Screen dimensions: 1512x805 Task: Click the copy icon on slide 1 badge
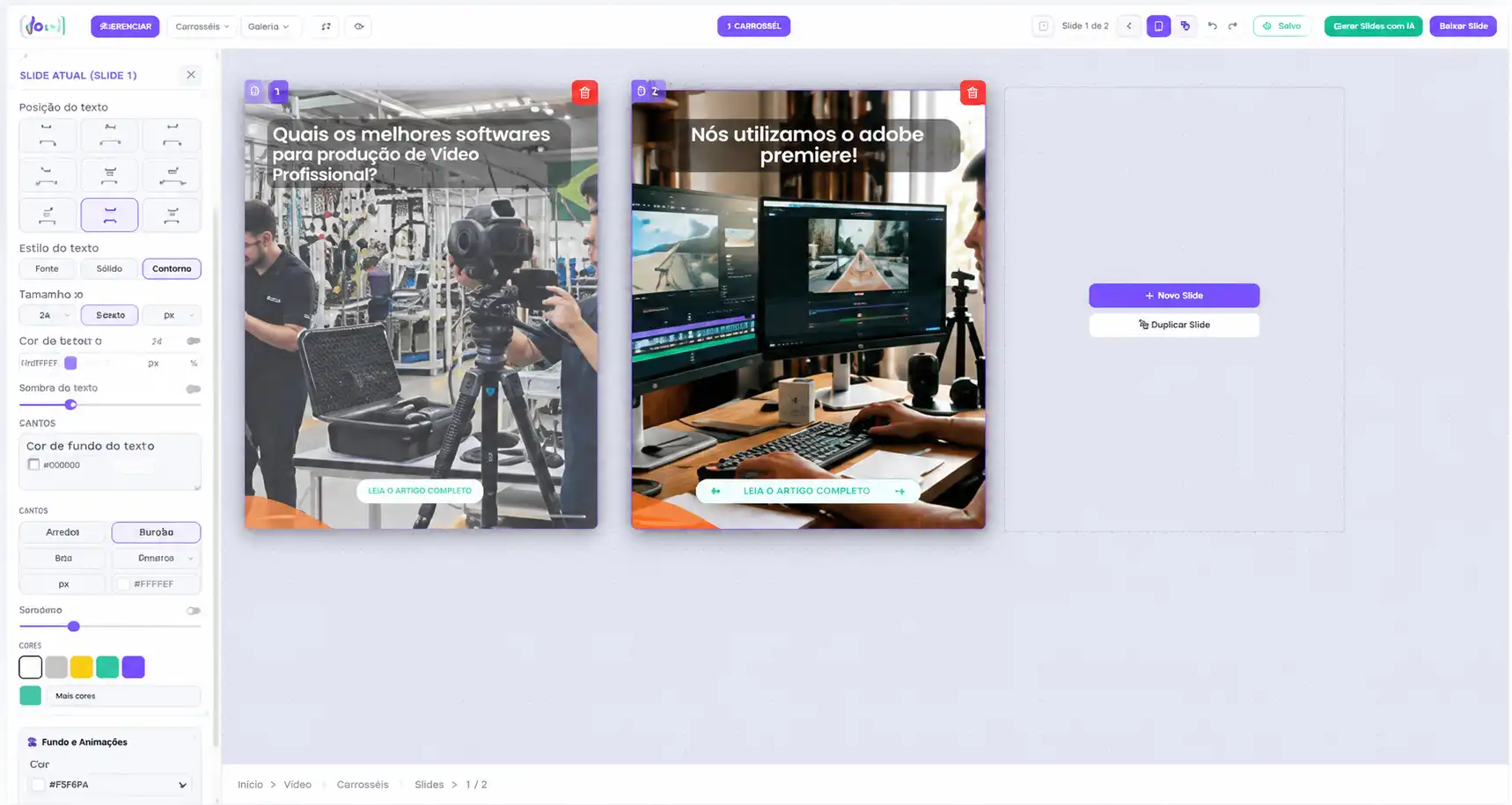click(x=254, y=91)
